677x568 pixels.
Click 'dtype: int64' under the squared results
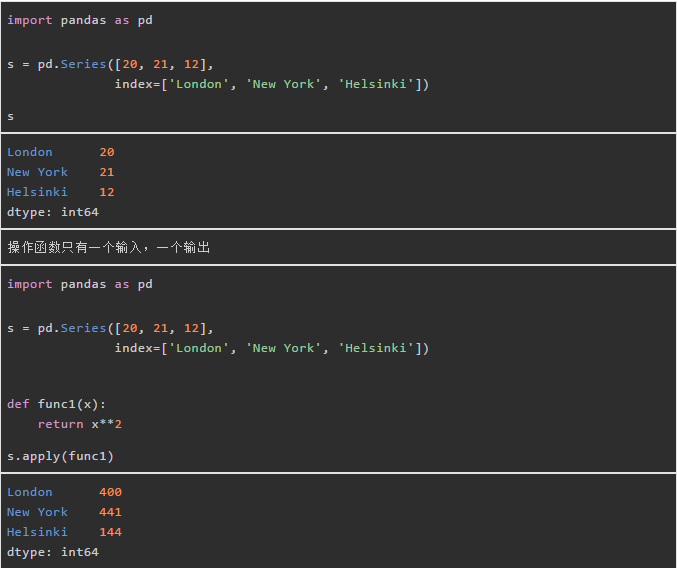[52, 552]
